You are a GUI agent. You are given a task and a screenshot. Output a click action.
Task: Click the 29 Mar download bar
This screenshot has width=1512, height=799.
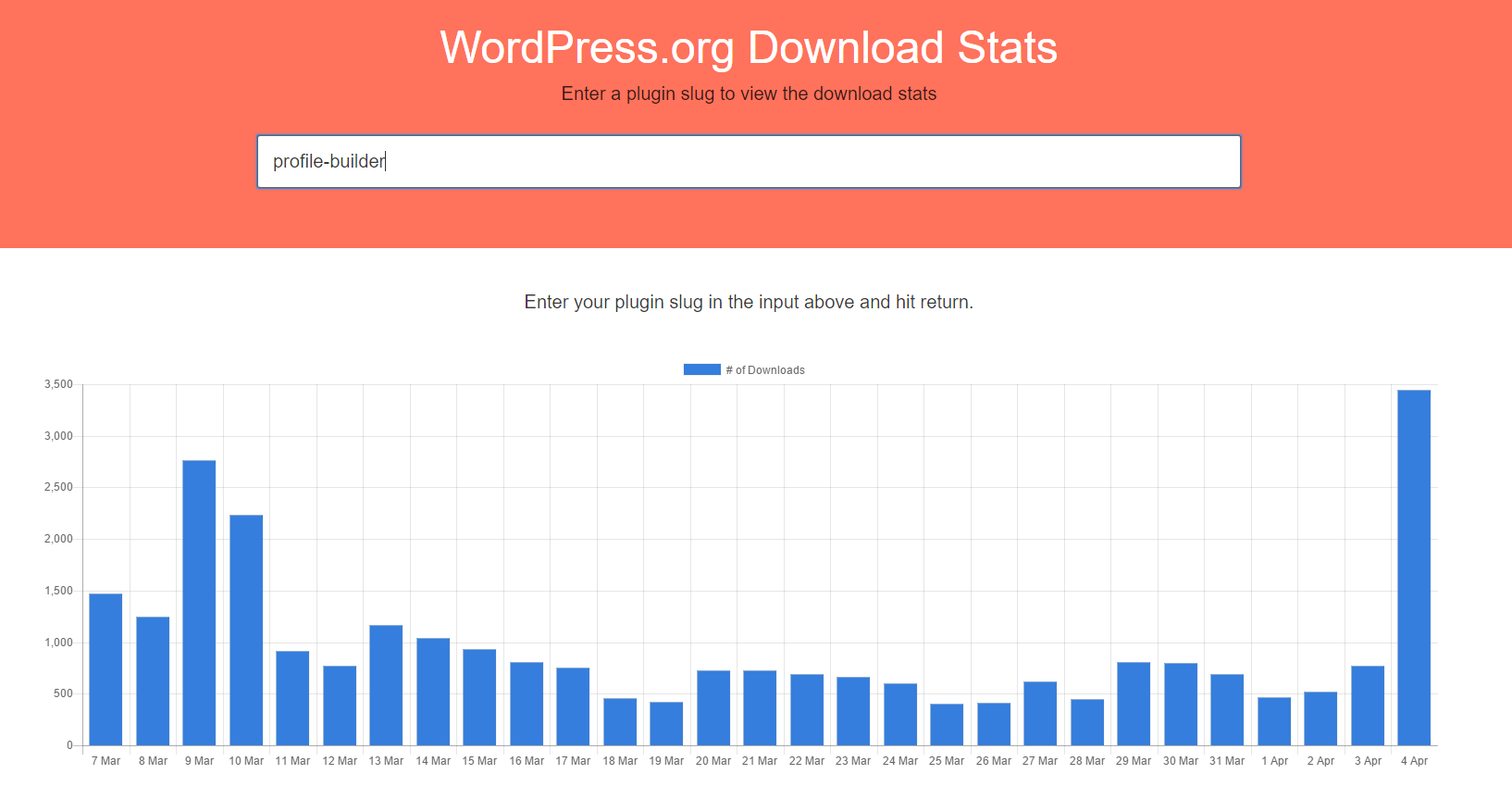click(1134, 704)
